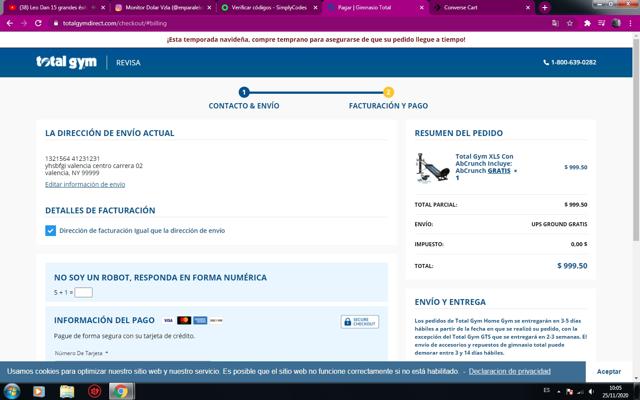This screenshot has height=400, width=640.
Task: Open the translate page icon
Action: 555,23
